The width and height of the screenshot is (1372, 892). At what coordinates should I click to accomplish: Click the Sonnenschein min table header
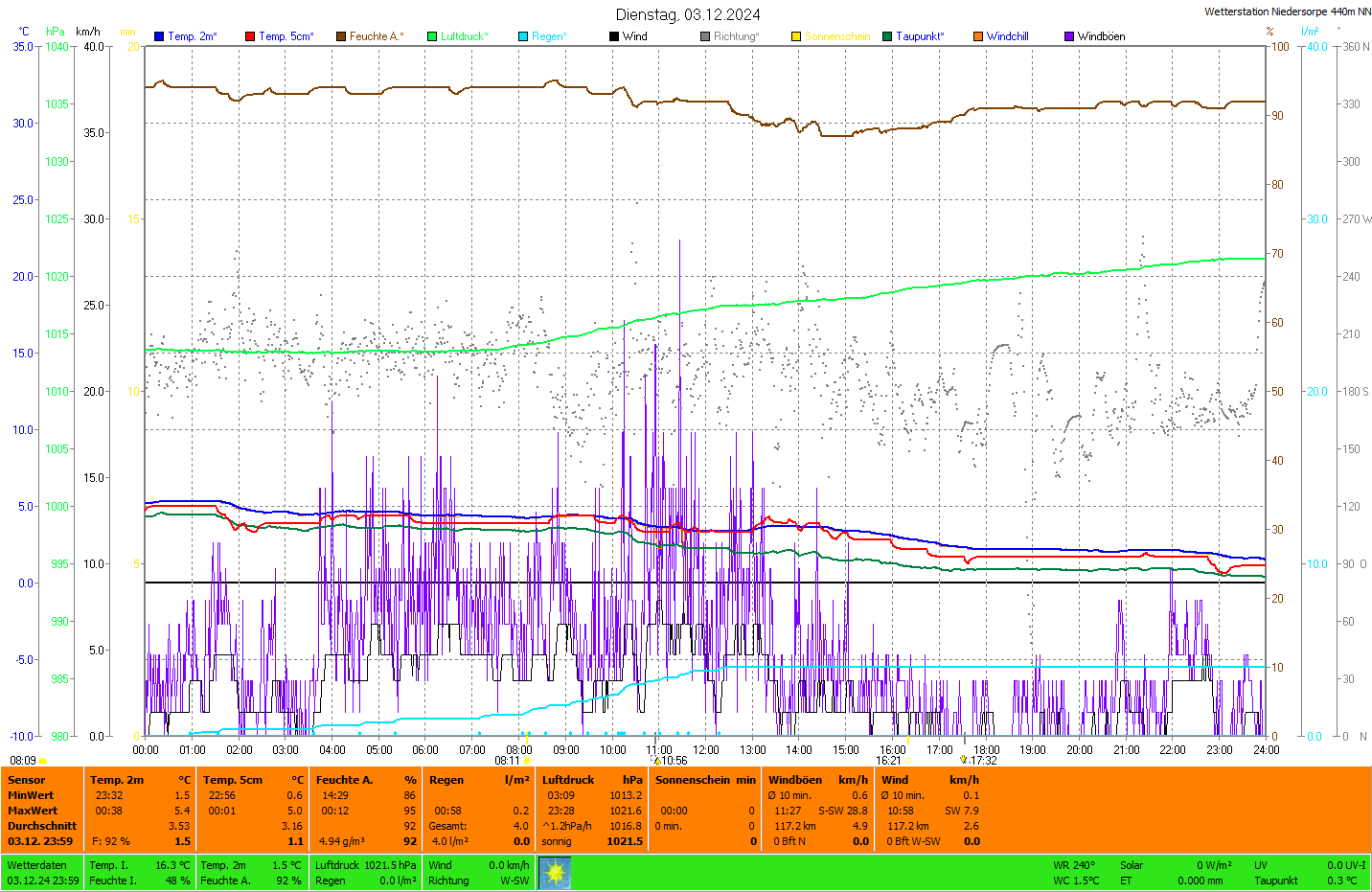[x=705, y=780]
